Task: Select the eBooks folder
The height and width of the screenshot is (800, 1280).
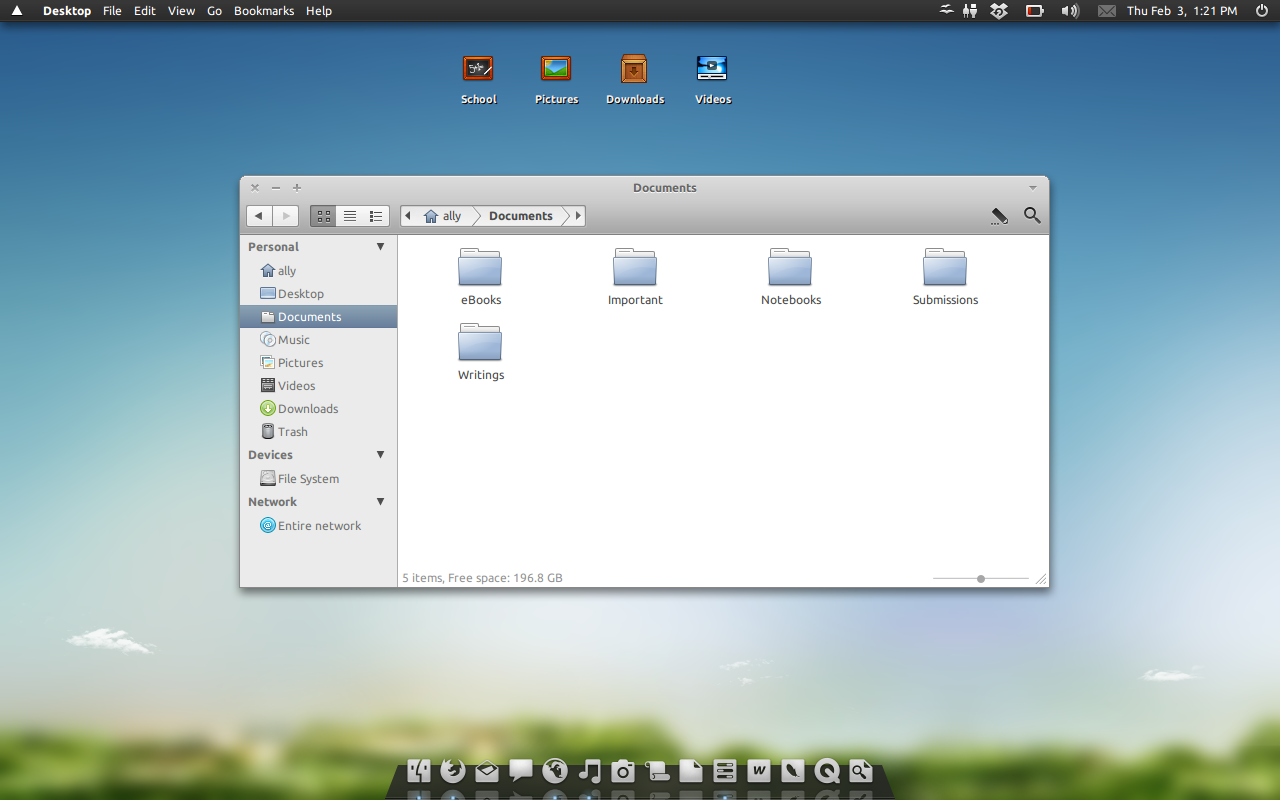Action: [x=480, y=277]
